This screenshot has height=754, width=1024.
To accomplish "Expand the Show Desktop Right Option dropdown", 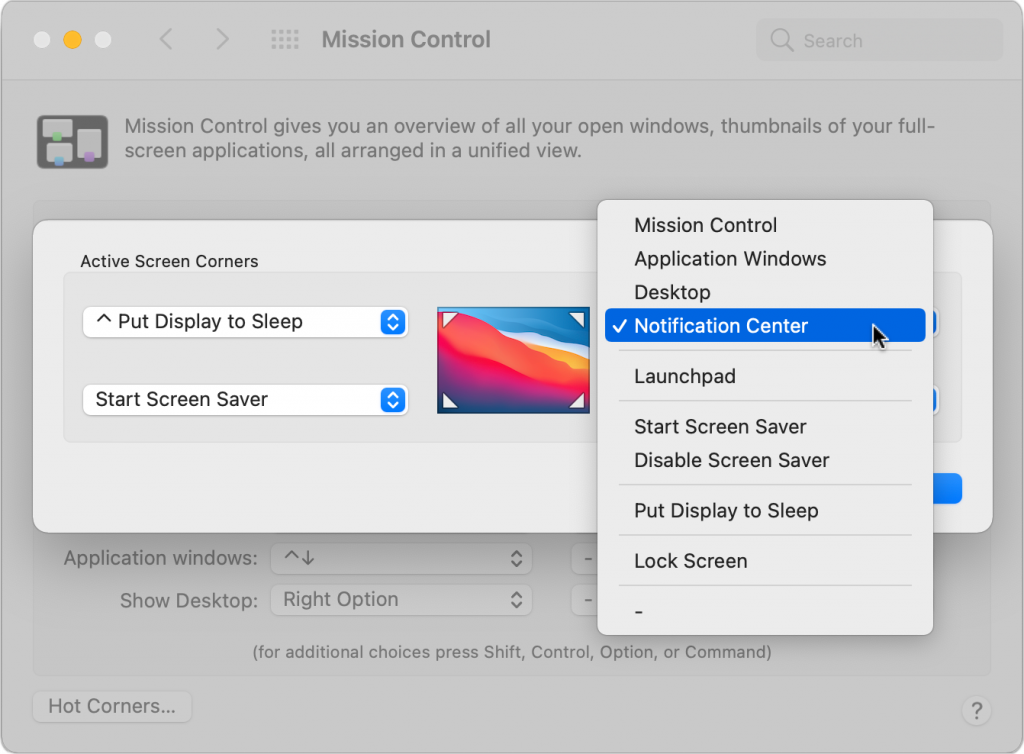I will [401, 600].
